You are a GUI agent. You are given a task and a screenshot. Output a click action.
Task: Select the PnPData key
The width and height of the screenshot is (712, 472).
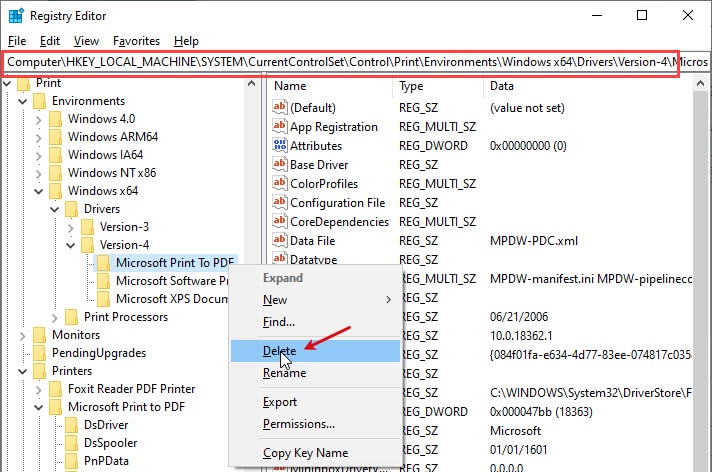106,461
